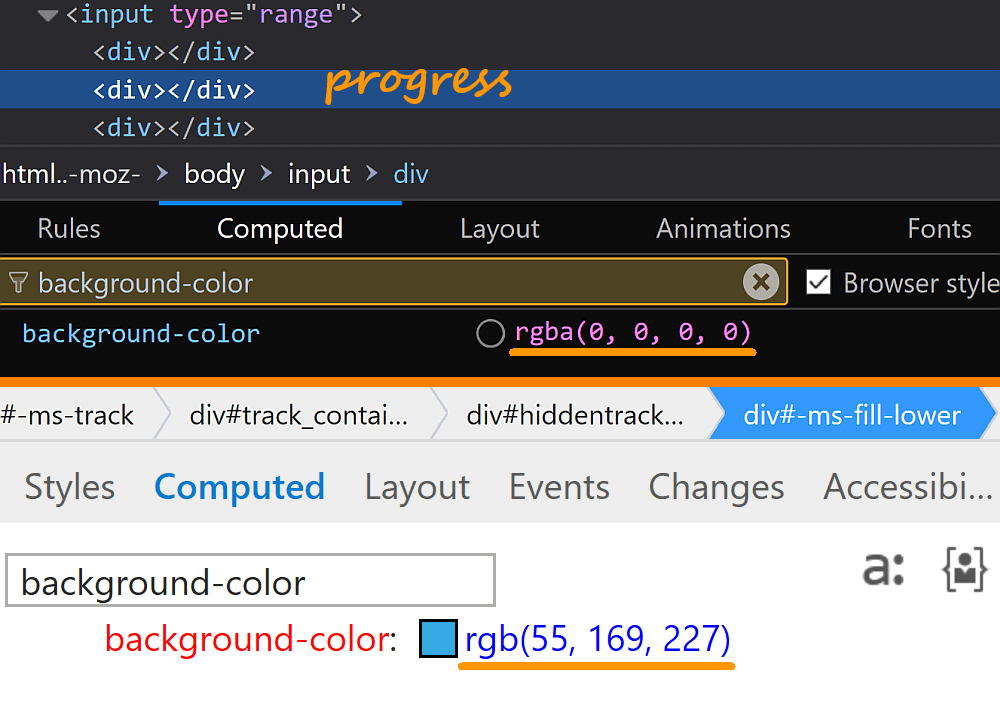Click the transparent color circle swatch
This screenshot has width=1000, height=723.
click(x=490, y=333)
